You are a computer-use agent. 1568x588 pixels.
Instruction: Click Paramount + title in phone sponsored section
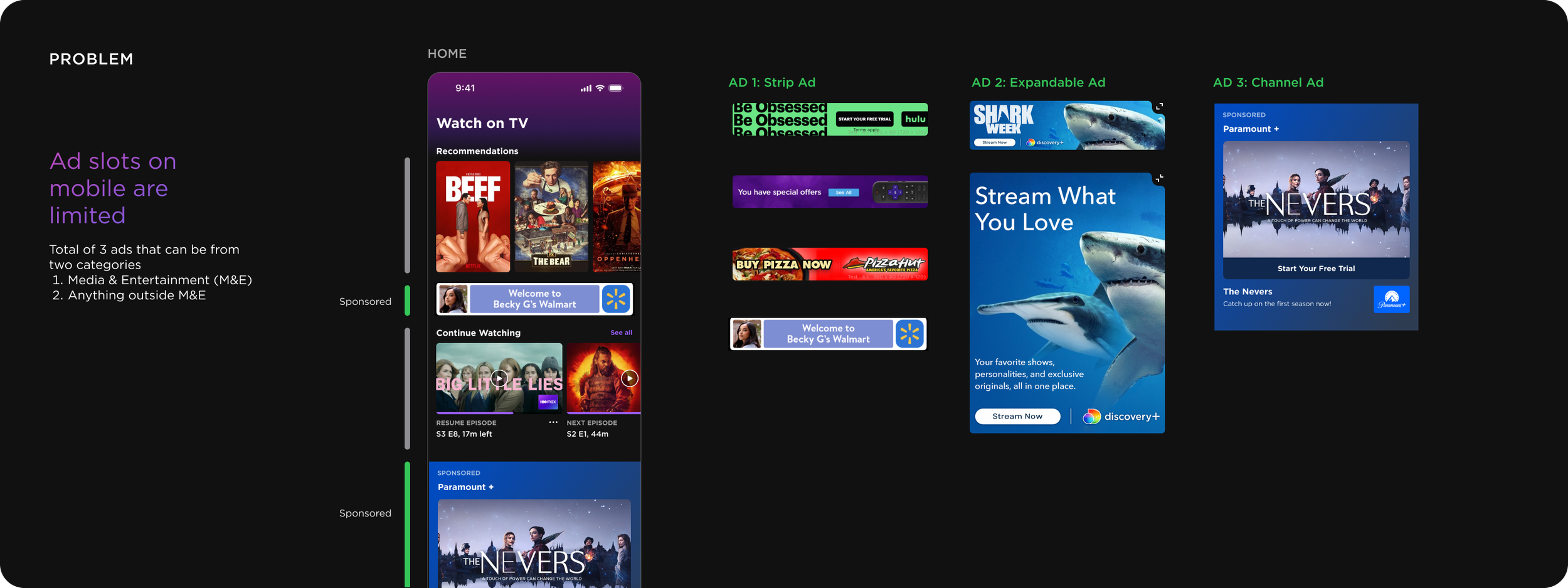coord(465,487)
